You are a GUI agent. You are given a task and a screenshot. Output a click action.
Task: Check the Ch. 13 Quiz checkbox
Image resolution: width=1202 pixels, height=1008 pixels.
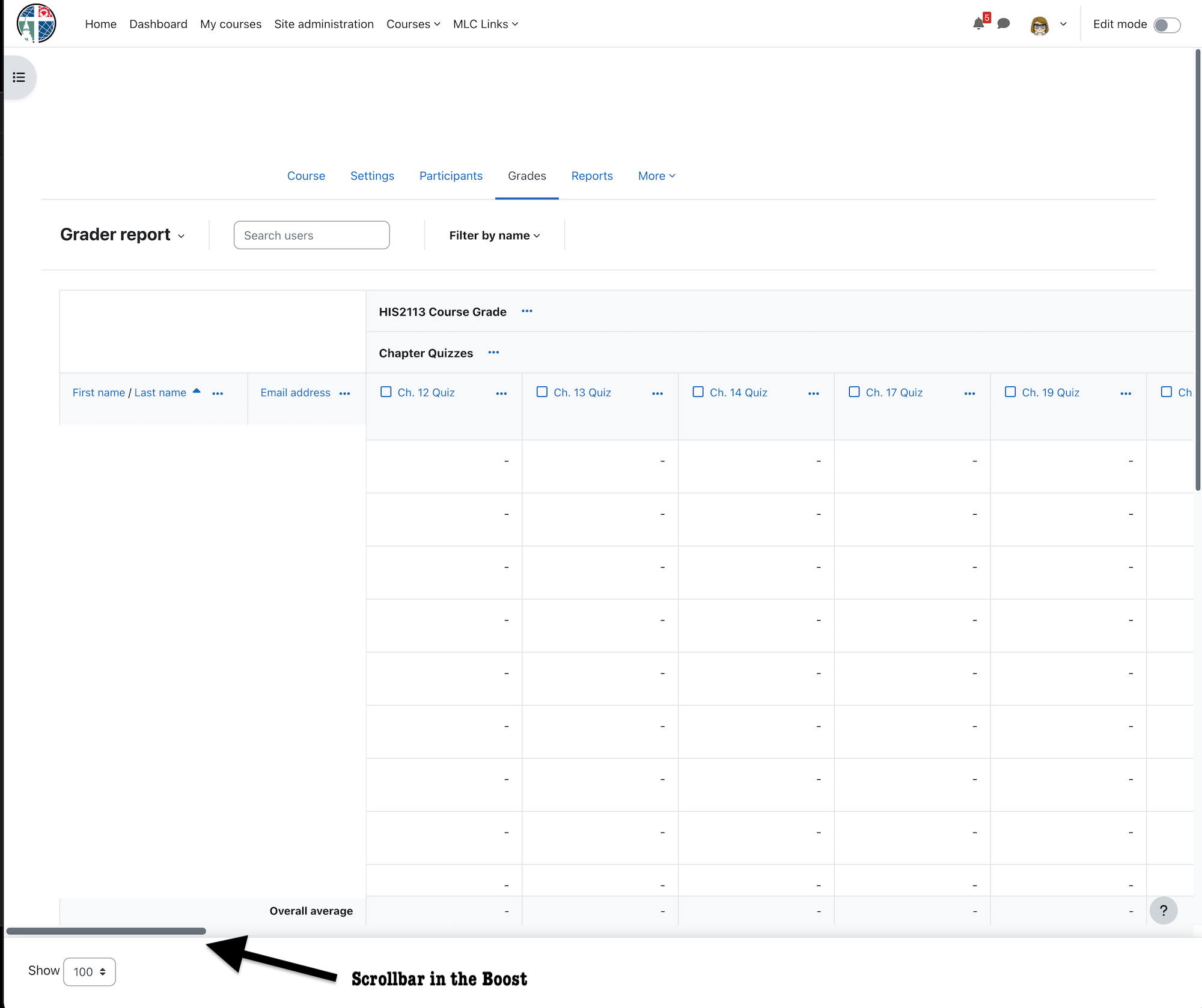542,391
